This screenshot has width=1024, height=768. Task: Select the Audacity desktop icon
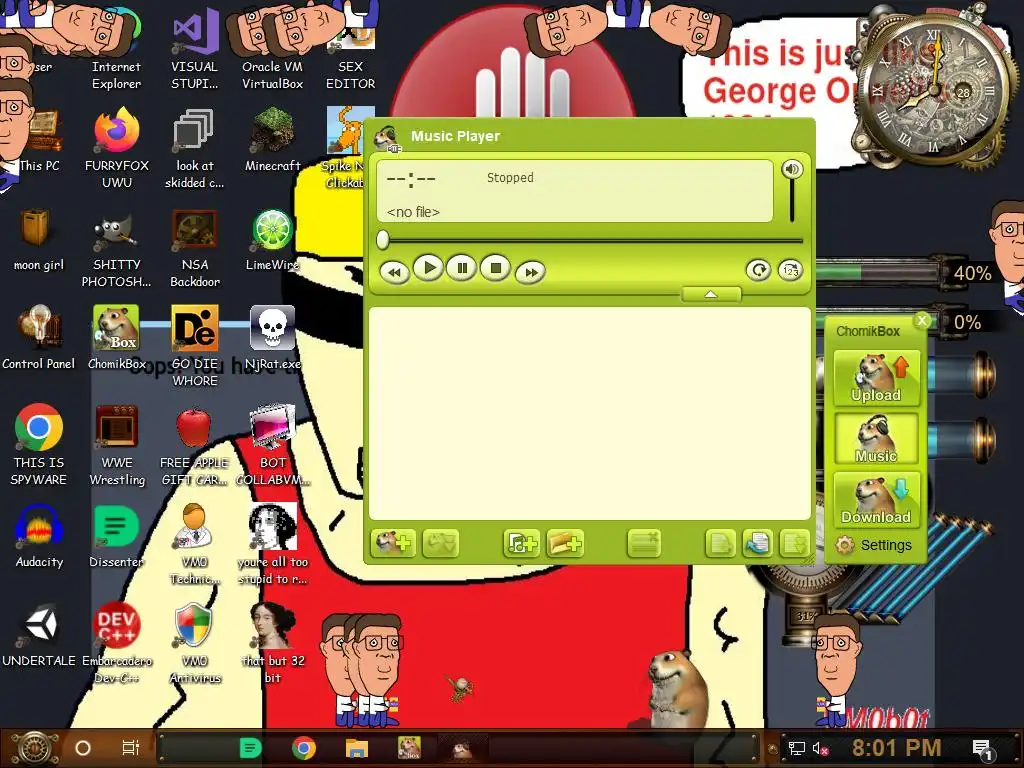point(39,537)
